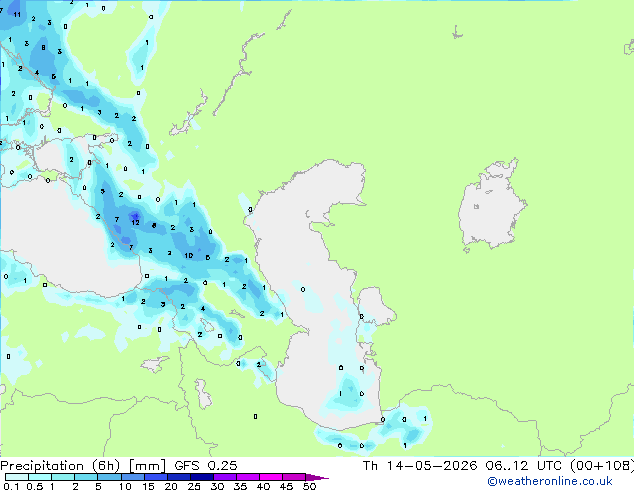Click the legend label '45'
The height and width of the screenshot is (490, 634).
coord(286,486)
